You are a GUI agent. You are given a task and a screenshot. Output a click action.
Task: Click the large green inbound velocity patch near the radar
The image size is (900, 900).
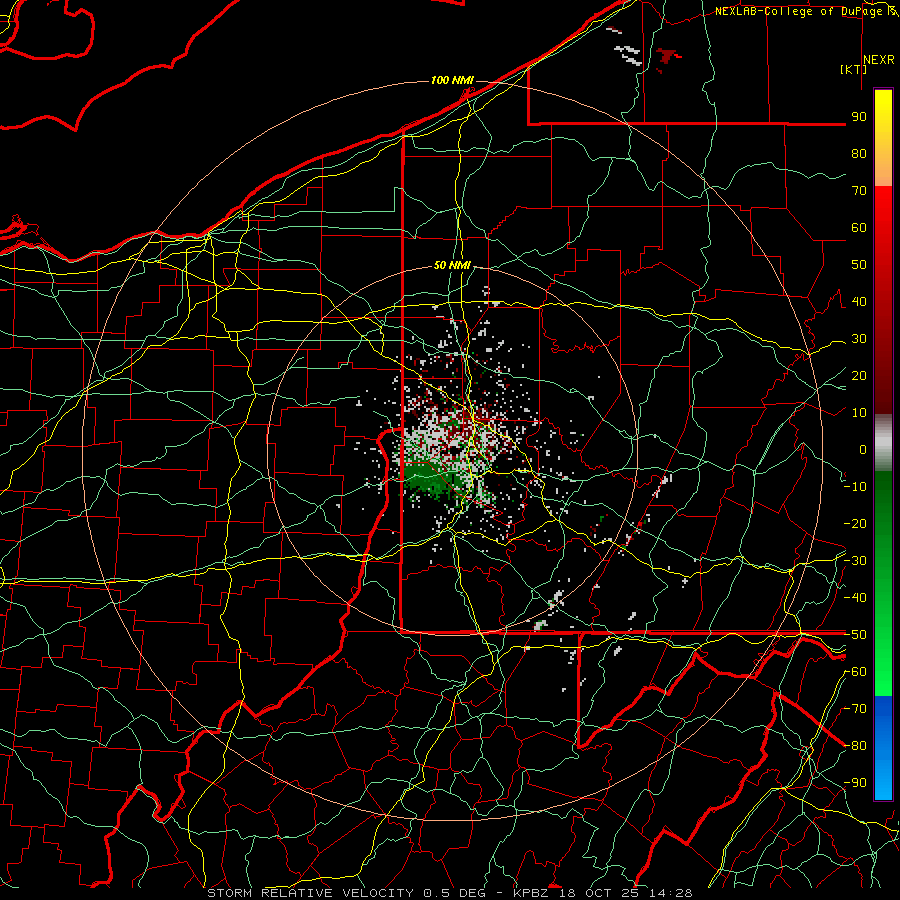tap(430, 479)
